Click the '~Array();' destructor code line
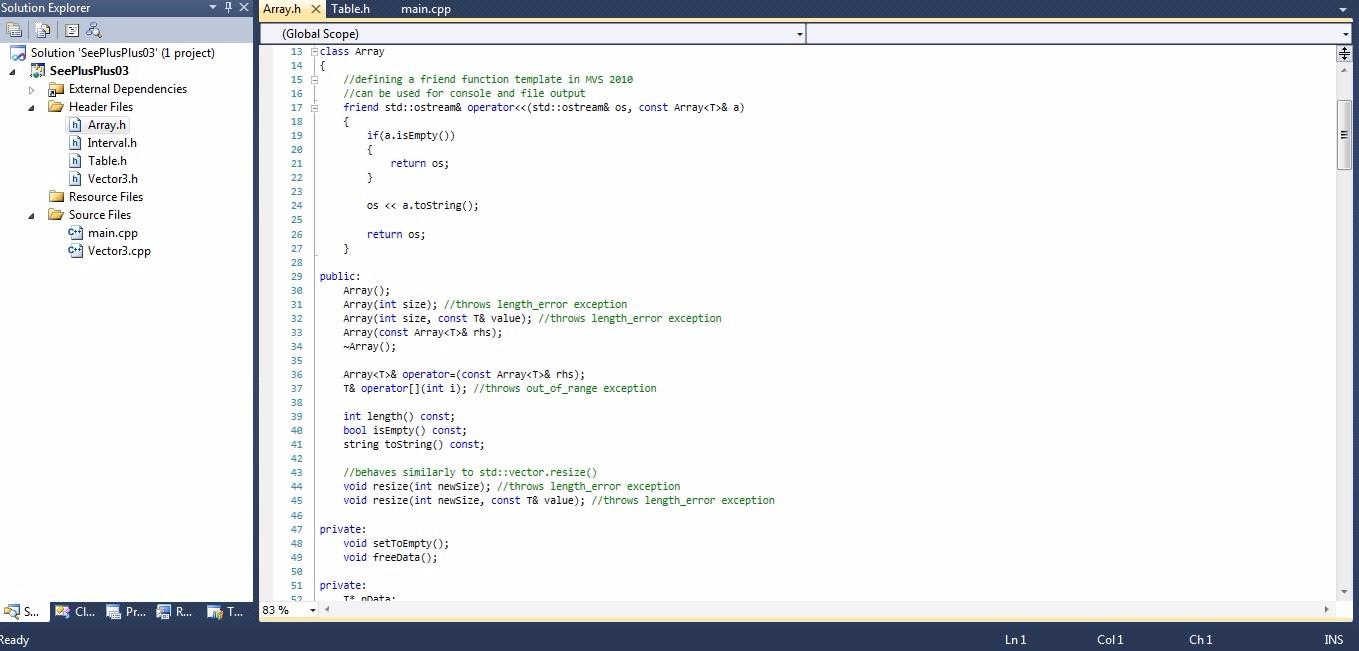The image size is (1359, 651). (x=370, y=346)
